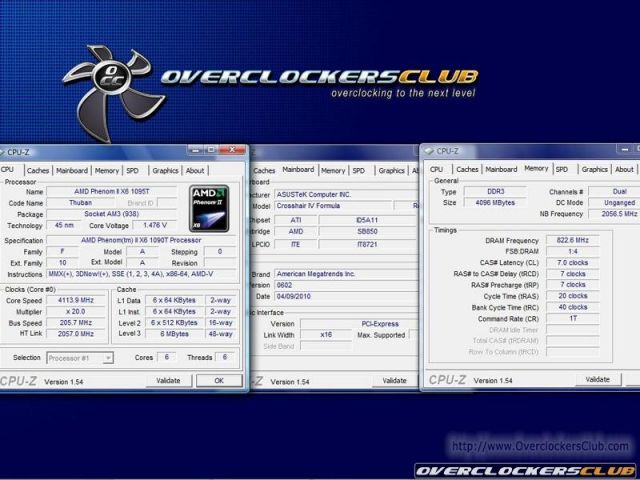Click Name field AMD Phenom II X6 1095T

[x=112, y=191]
